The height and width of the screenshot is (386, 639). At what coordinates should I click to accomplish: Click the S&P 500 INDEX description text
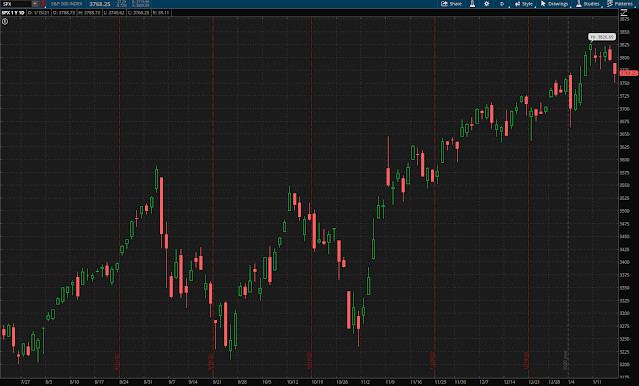pyautogui.click(x=66, y=4)
